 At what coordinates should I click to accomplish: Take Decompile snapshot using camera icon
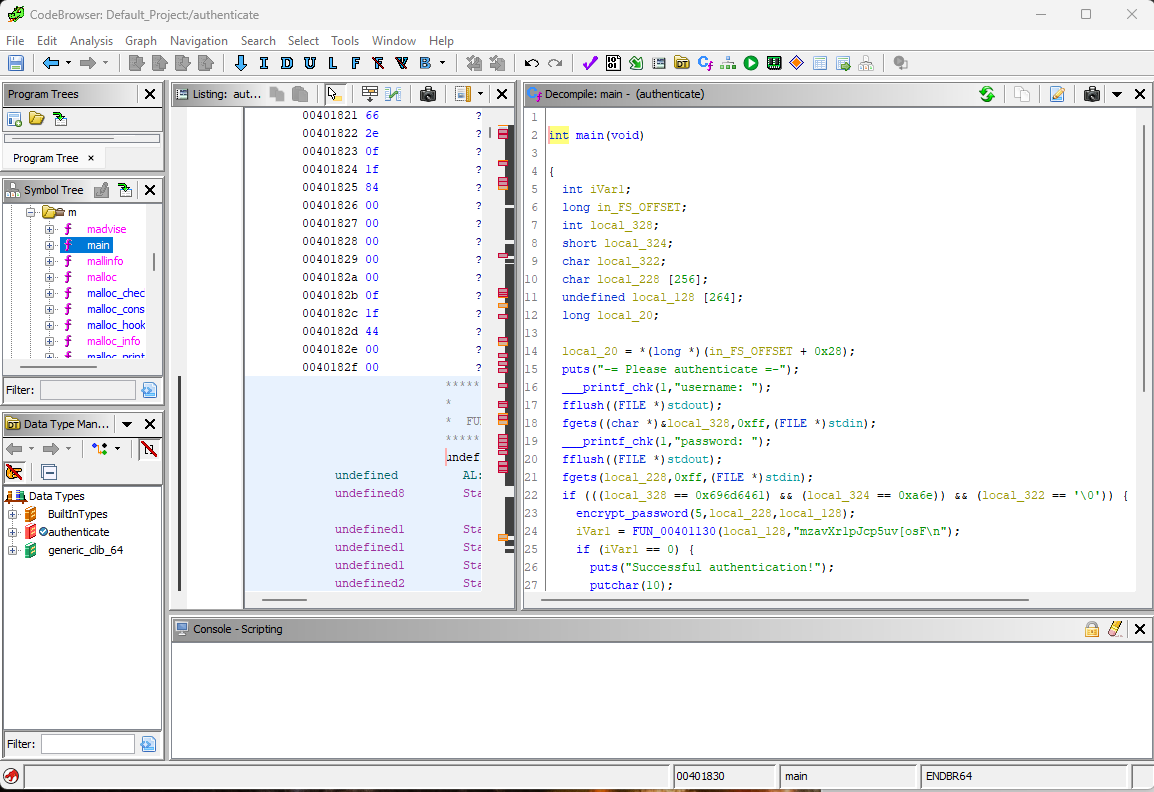coord(1092,94)
